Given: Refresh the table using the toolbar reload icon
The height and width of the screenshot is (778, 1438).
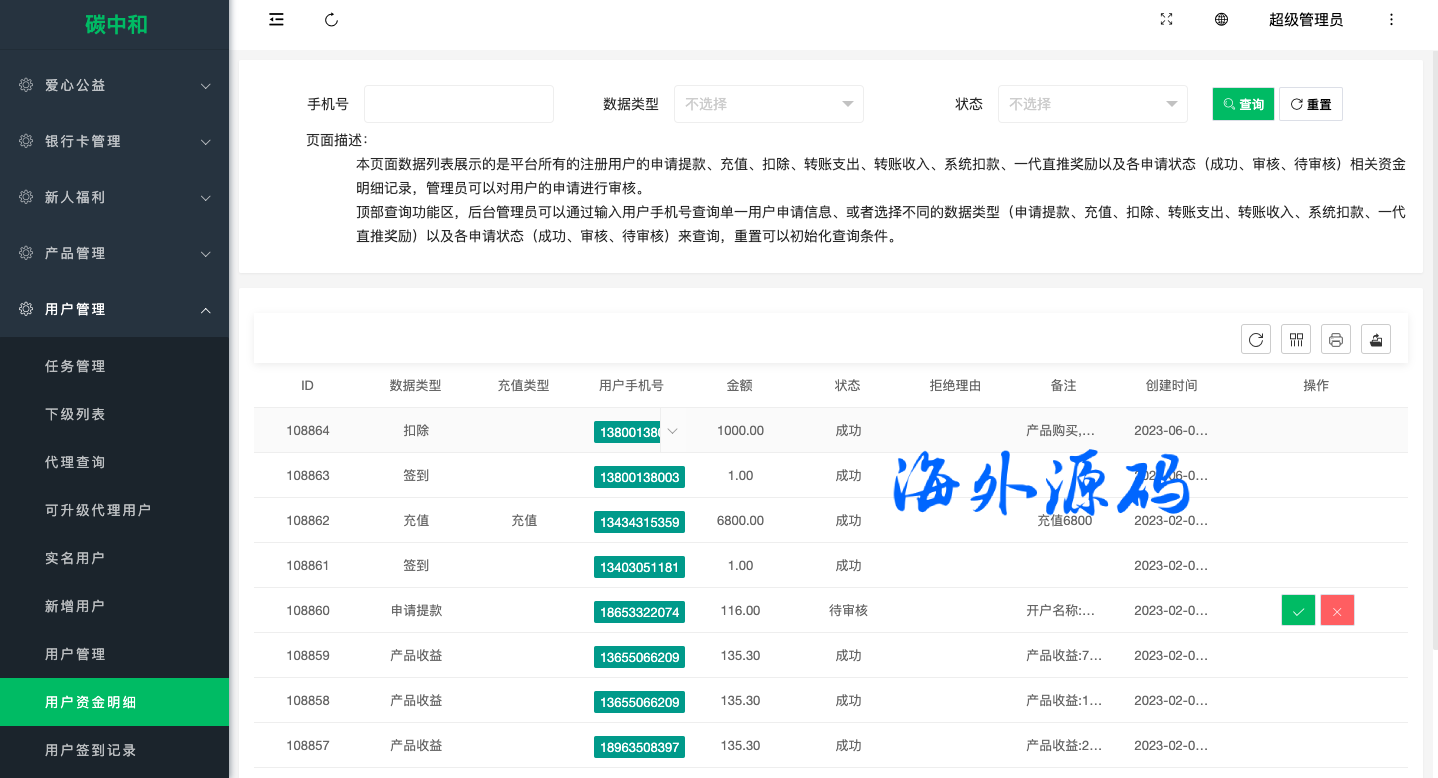Looking at the screenshot, I should click(1256, 340).
